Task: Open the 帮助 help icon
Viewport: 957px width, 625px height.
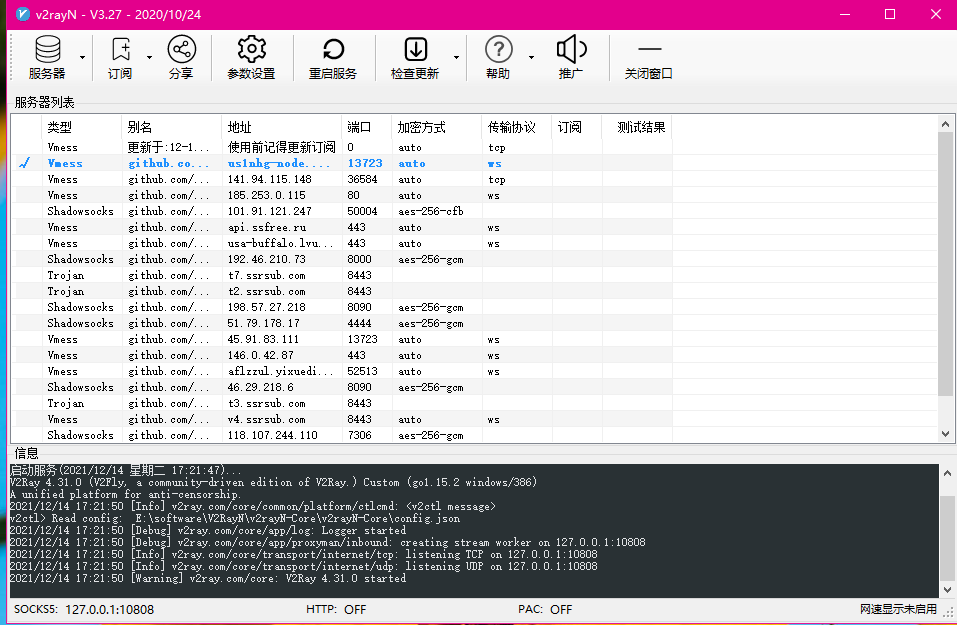Action: click(498, 57)
